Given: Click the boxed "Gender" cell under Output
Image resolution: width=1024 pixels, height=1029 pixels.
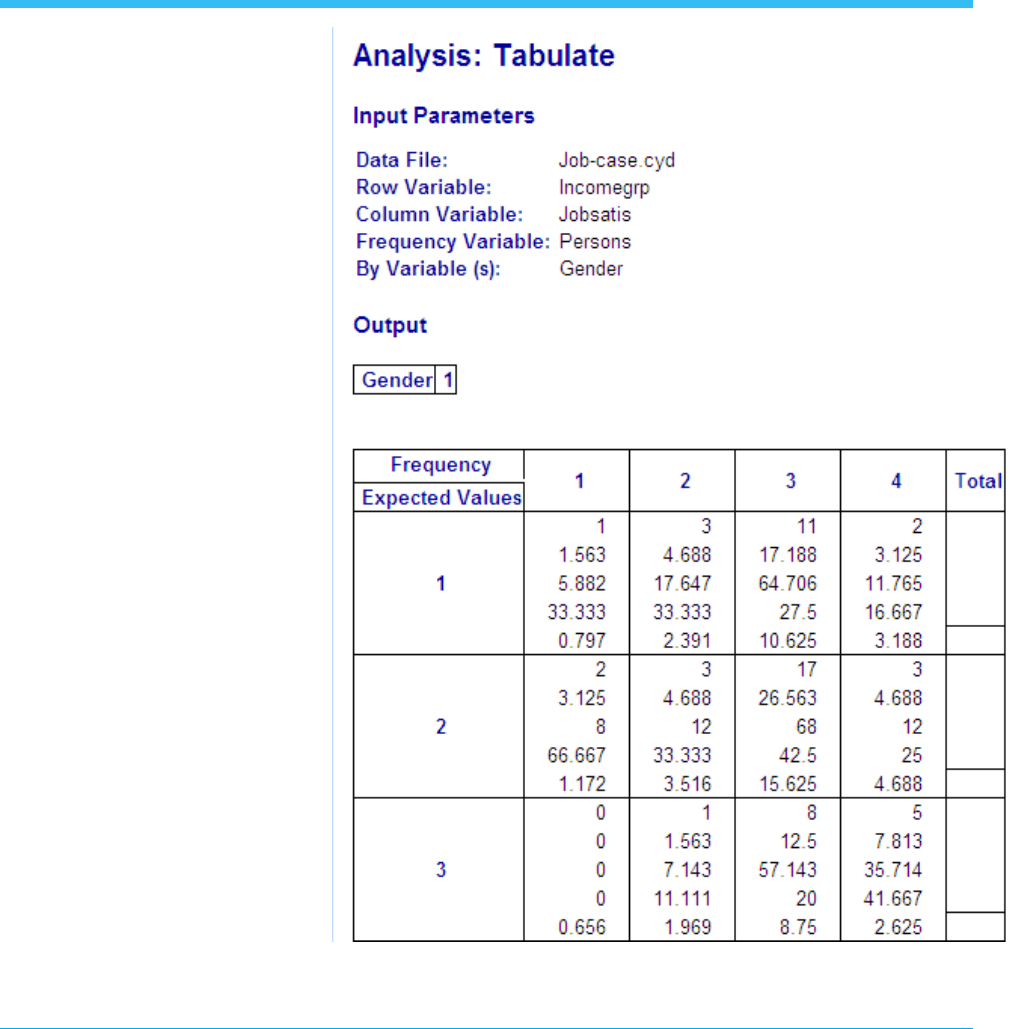Looking at the screenshot, I should coord(396,380).
